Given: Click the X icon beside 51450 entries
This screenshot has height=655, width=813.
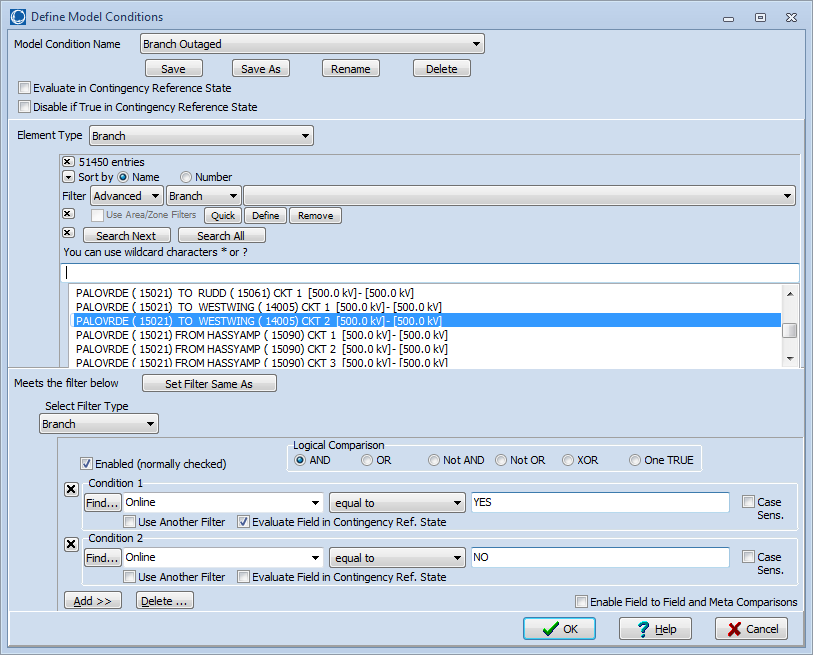Looking at the screenshot, I should pyautogui.click(x=68, y=162).
